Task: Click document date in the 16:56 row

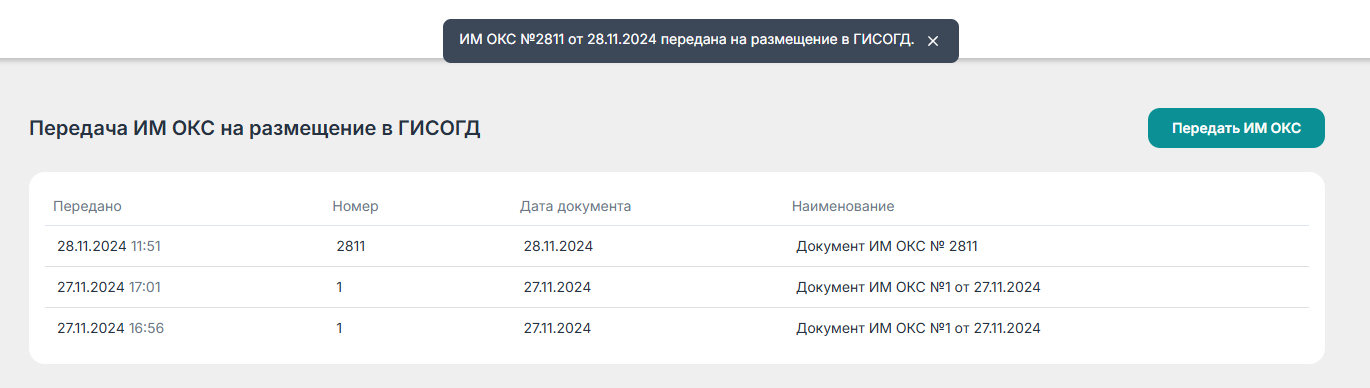Action: pyautogui.click(x=557, y=328)
